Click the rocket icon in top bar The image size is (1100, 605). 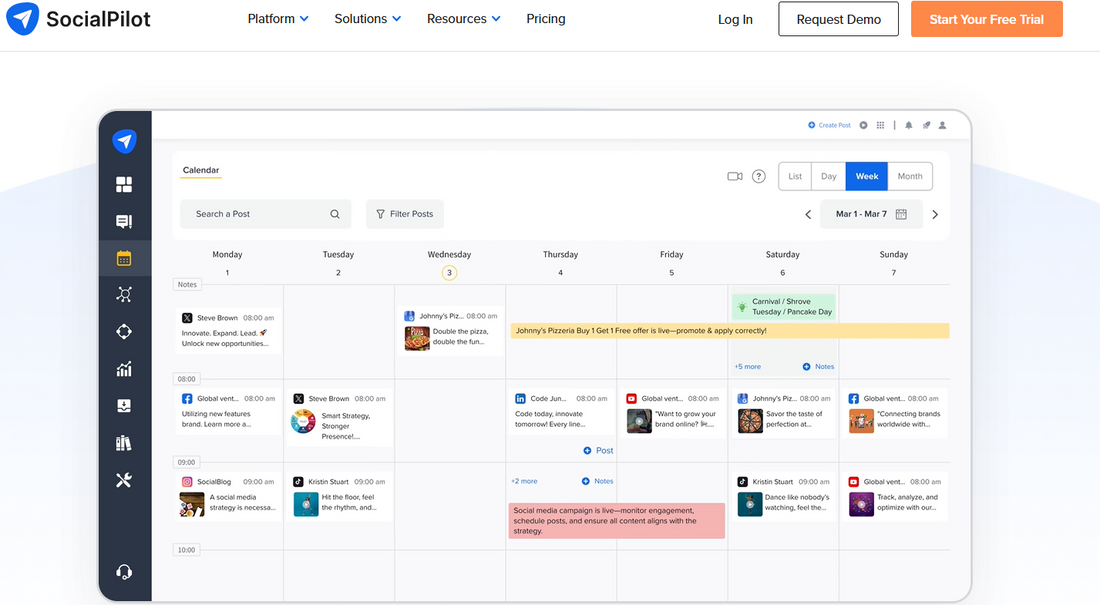(926, 125)
